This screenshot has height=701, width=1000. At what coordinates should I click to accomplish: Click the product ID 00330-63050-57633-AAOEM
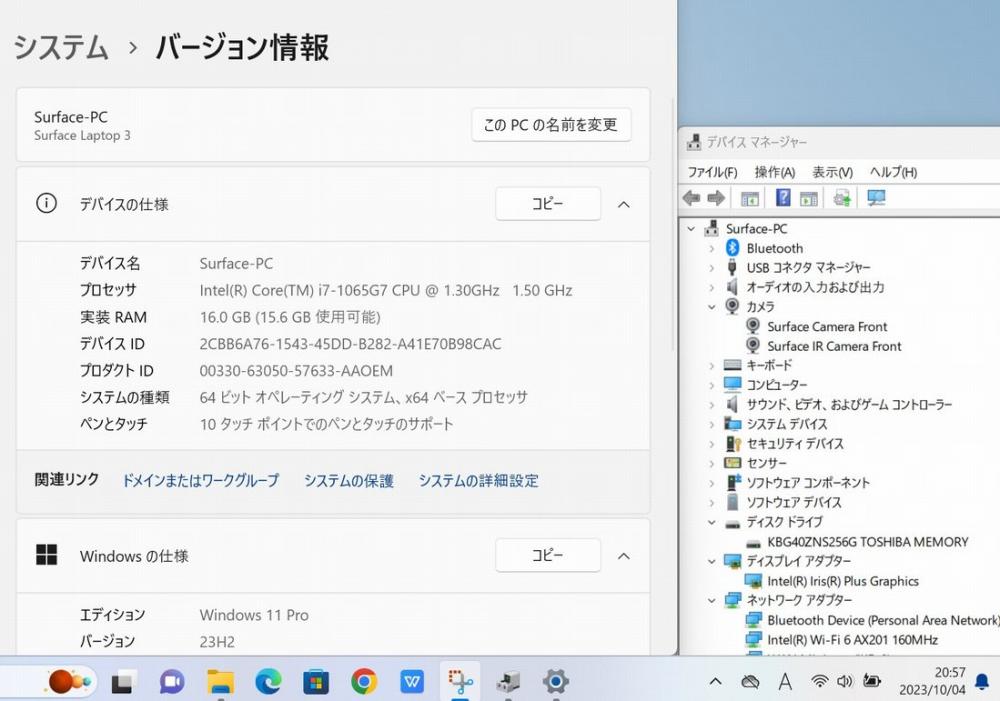[x=296, y=371]
